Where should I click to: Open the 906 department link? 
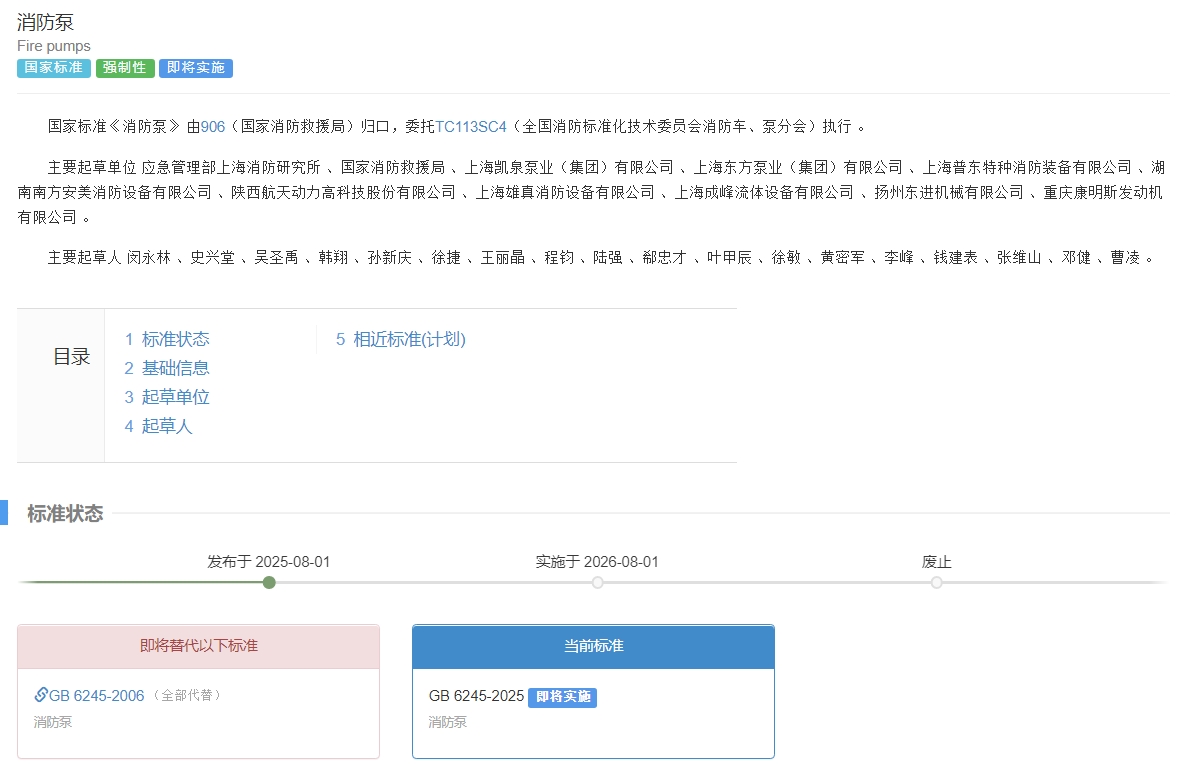pos(213,126)
